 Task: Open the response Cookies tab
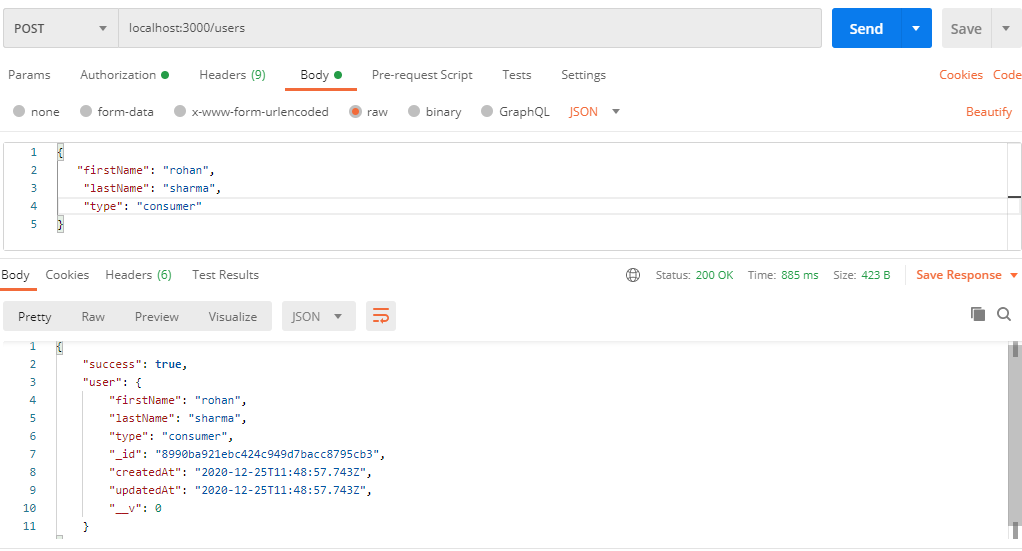coord(67,275)
